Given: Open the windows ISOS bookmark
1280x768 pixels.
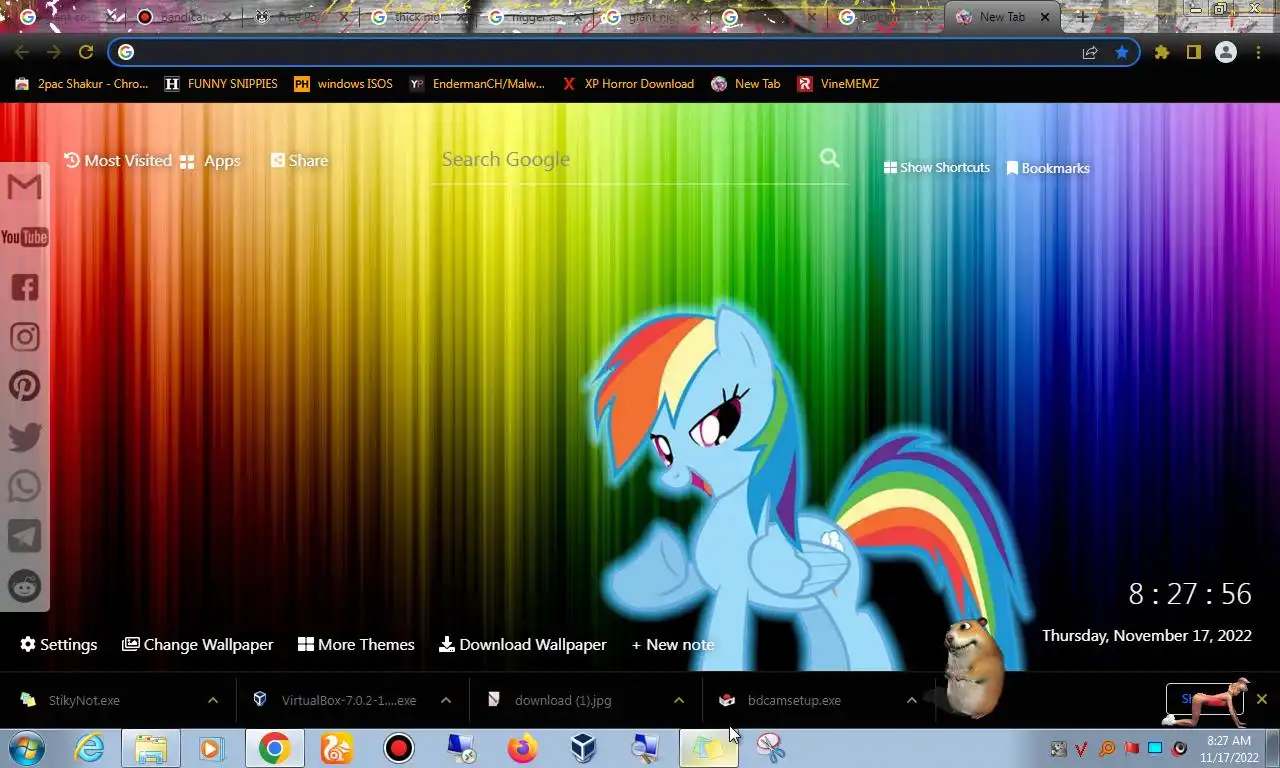Looking at the screenshot, I should [x=343, y=84].
